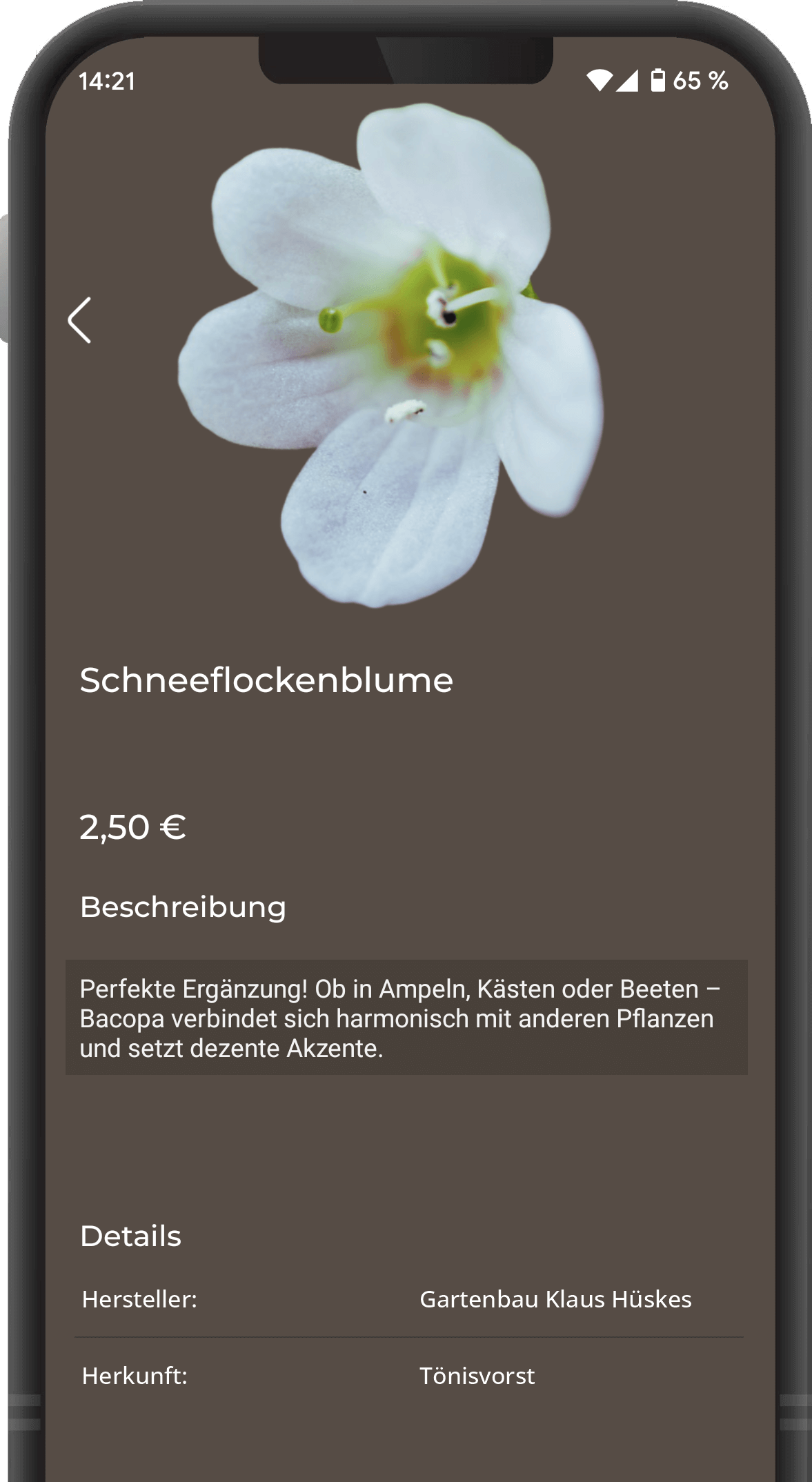812x1482 pixels.
Task: Select Gartenbau Klaus Hüskes manufacturer value
Action: 555,1299
